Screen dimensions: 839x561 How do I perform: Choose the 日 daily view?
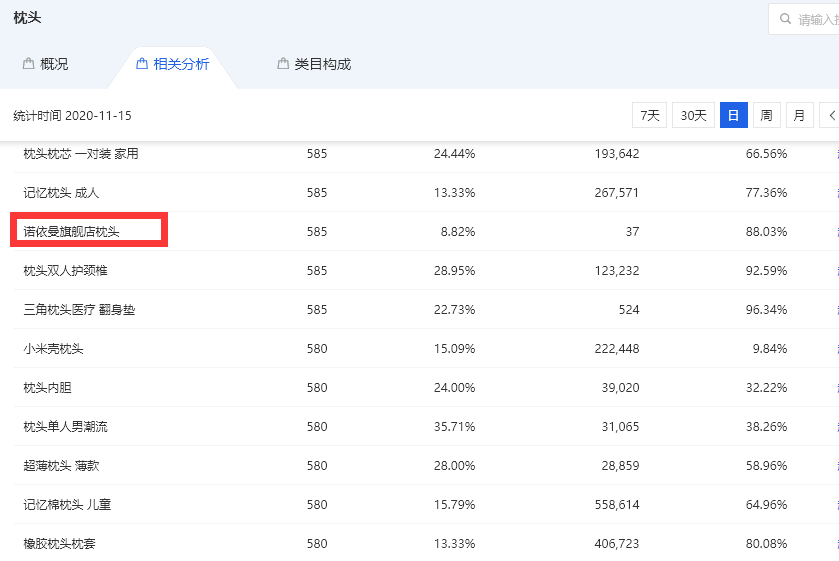pyautogui.click(x=733, y=115)
